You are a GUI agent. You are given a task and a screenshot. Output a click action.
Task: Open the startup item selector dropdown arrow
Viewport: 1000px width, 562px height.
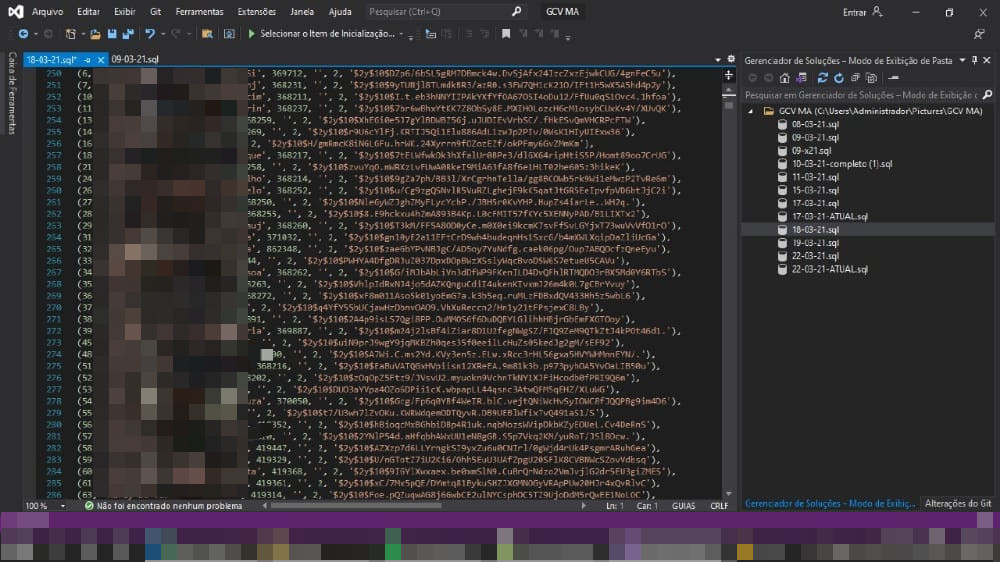click(x=401, y=34)
